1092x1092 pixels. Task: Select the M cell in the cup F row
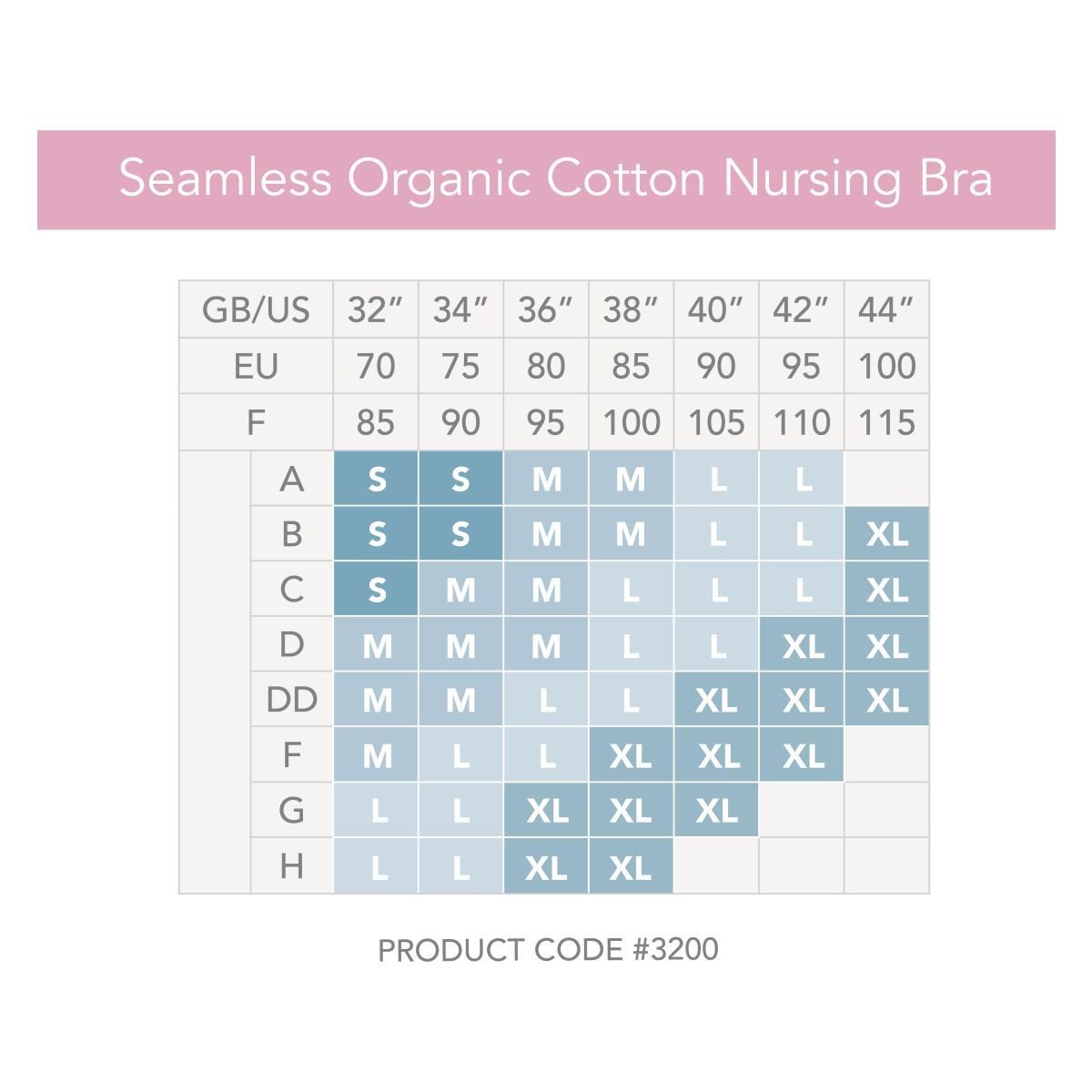[375, 755]
